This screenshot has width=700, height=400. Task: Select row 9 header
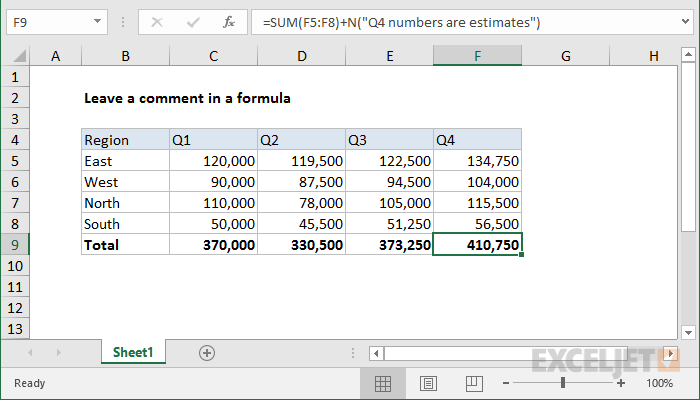pos(15,245)
